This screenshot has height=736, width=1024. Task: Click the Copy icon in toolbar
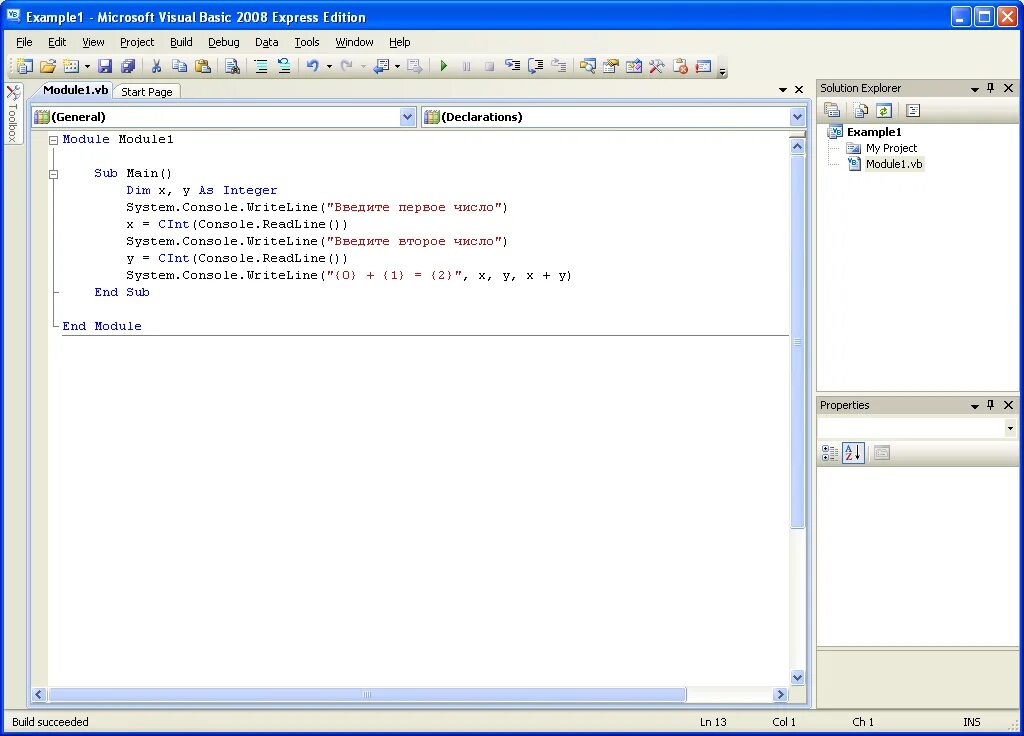[x=179, y=66]
